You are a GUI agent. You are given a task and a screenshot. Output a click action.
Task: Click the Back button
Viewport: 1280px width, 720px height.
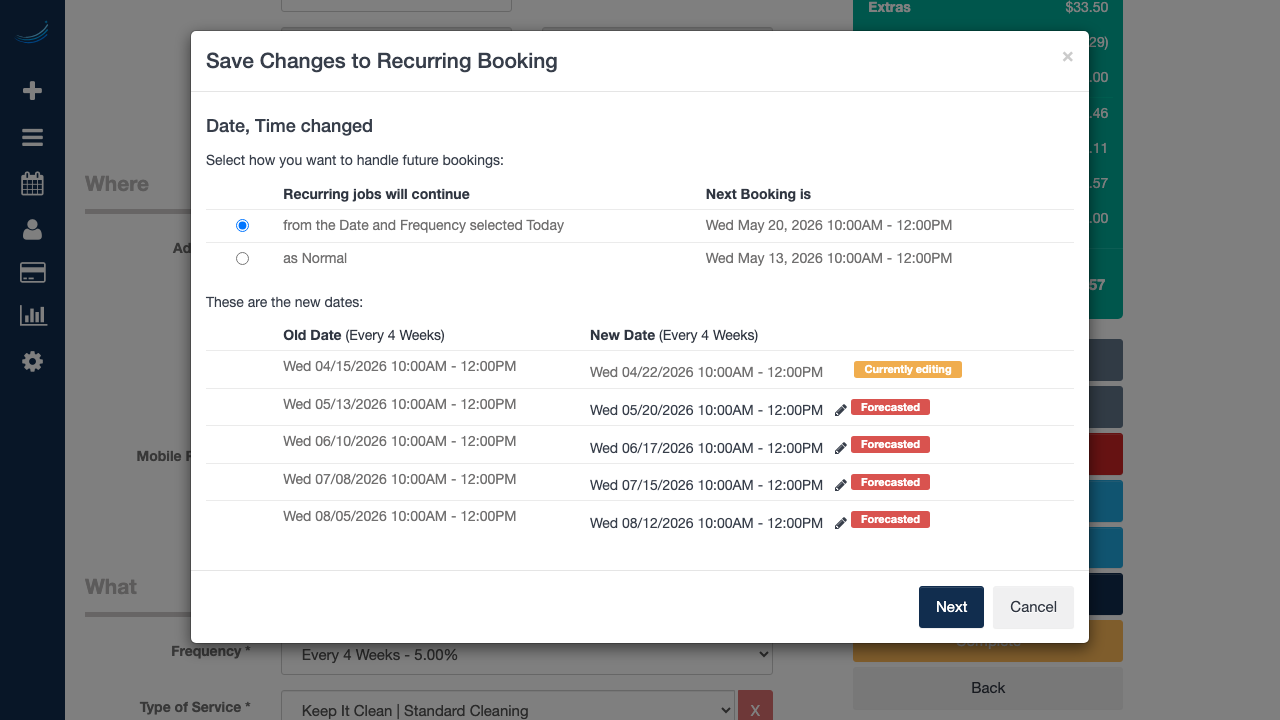[x=987, y=687]
